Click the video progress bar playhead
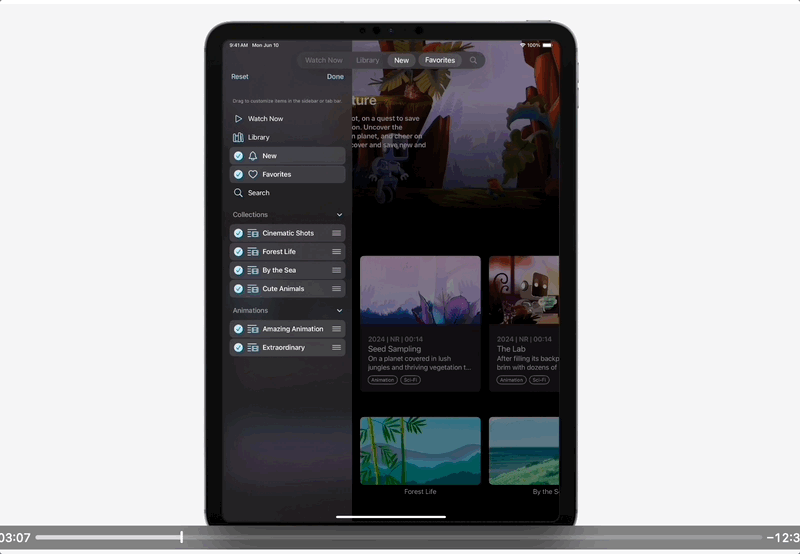Viewport: 800px width, 554px height. click(182, 537)
